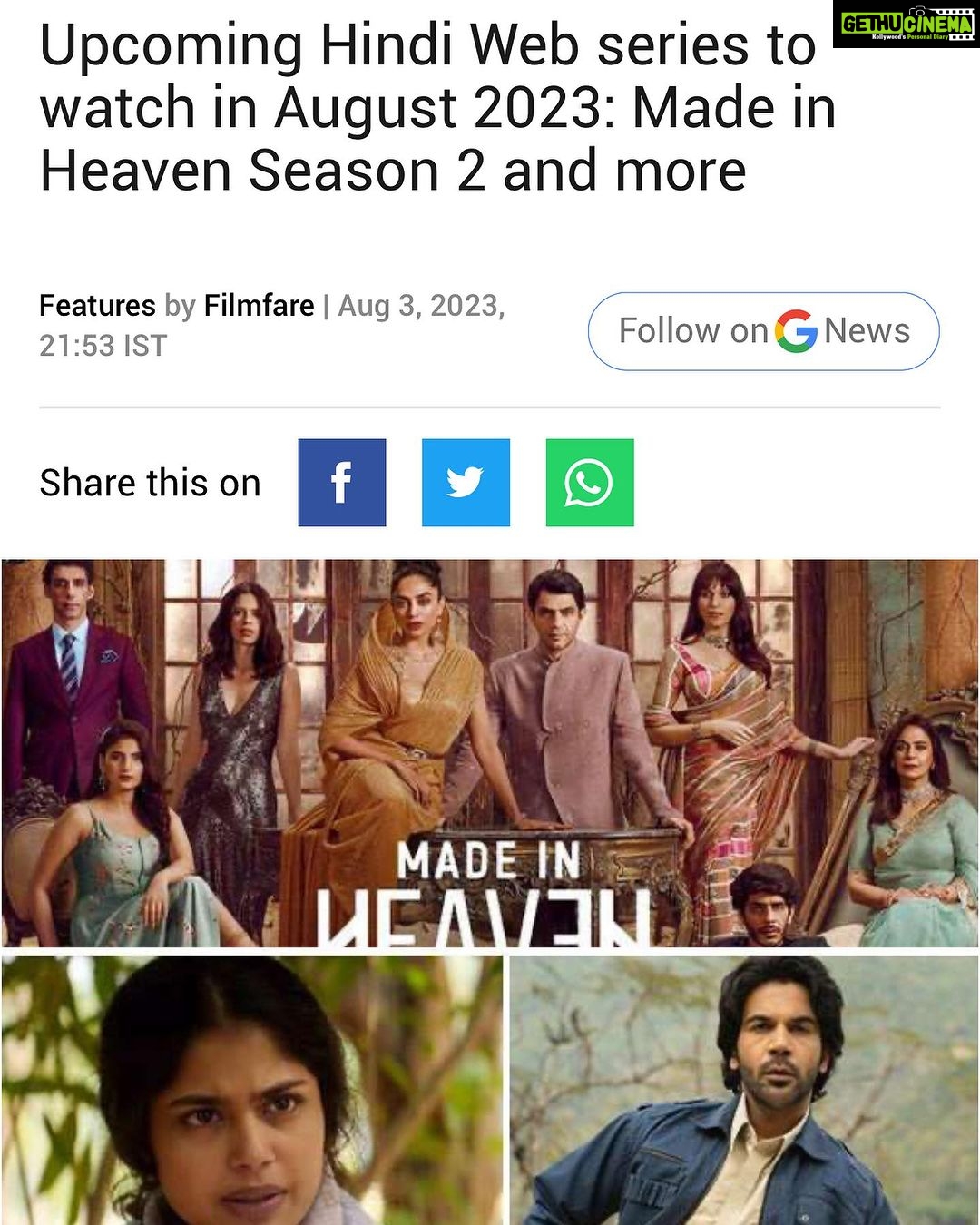The image size is (980, 1225).
Task: Share the article on Facebook
Action: pyautogui.click(x=342, y=483)
